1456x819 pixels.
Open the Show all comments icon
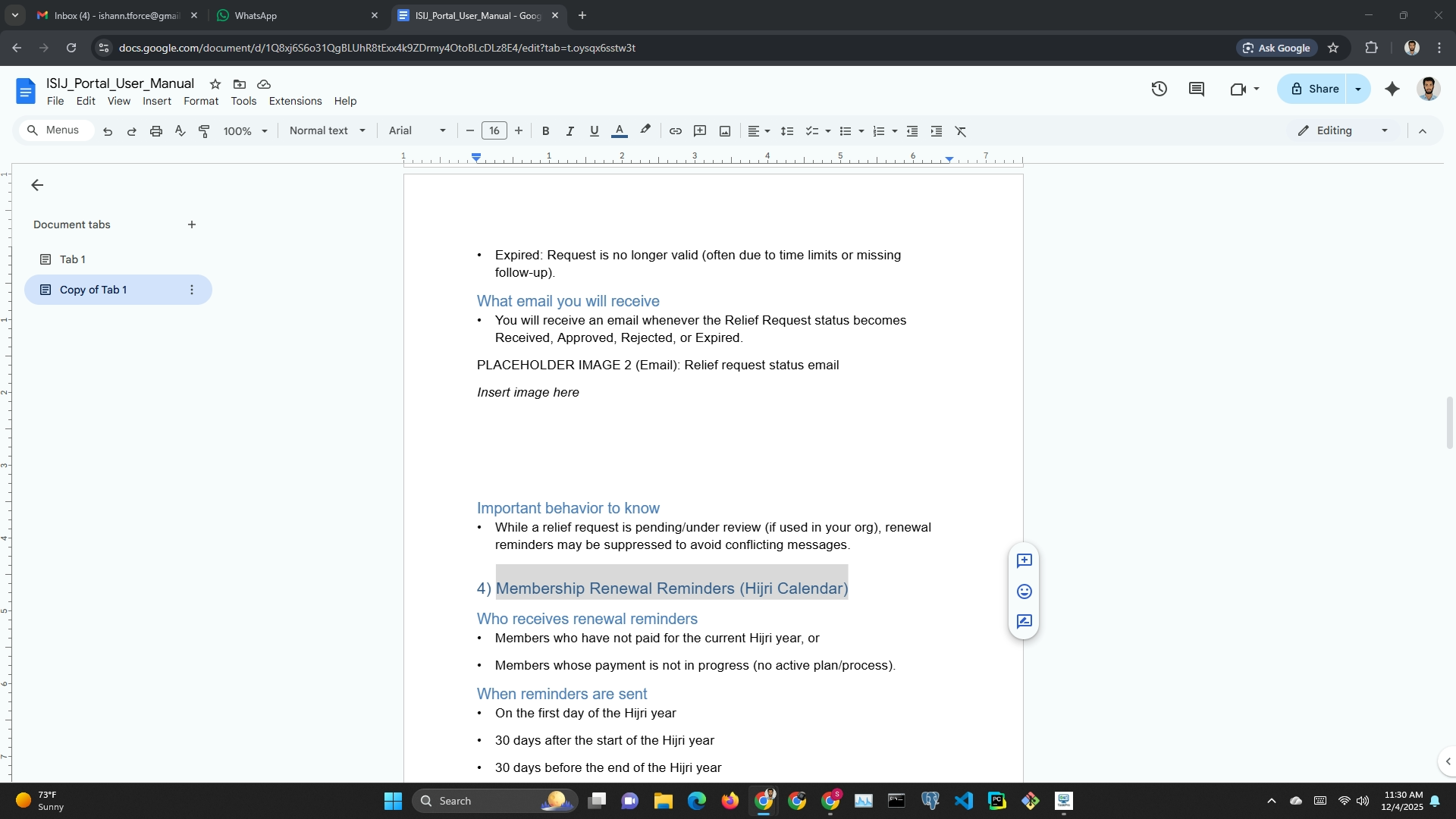pos(1197,89)
